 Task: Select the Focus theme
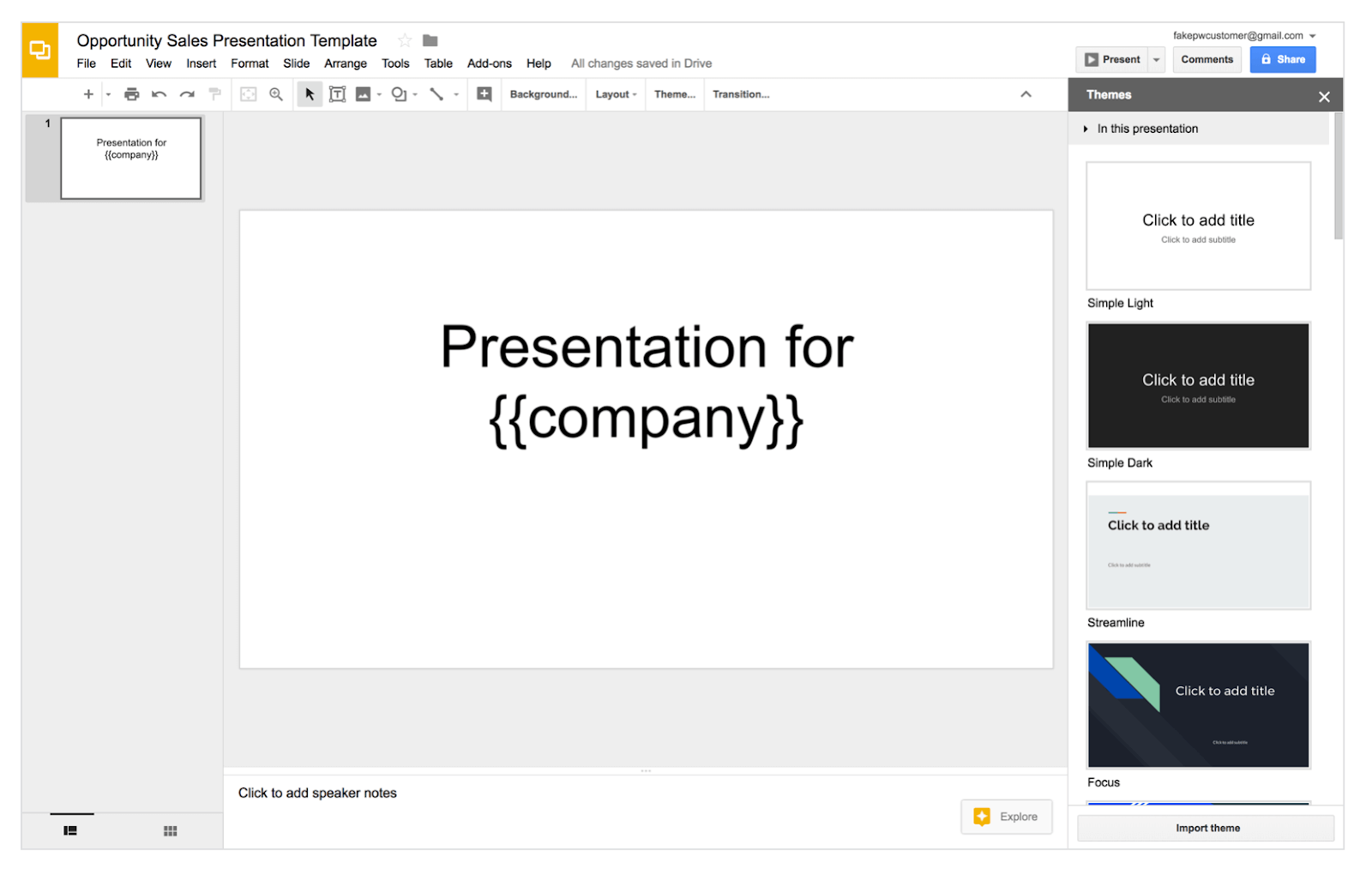coord(1198,705)
